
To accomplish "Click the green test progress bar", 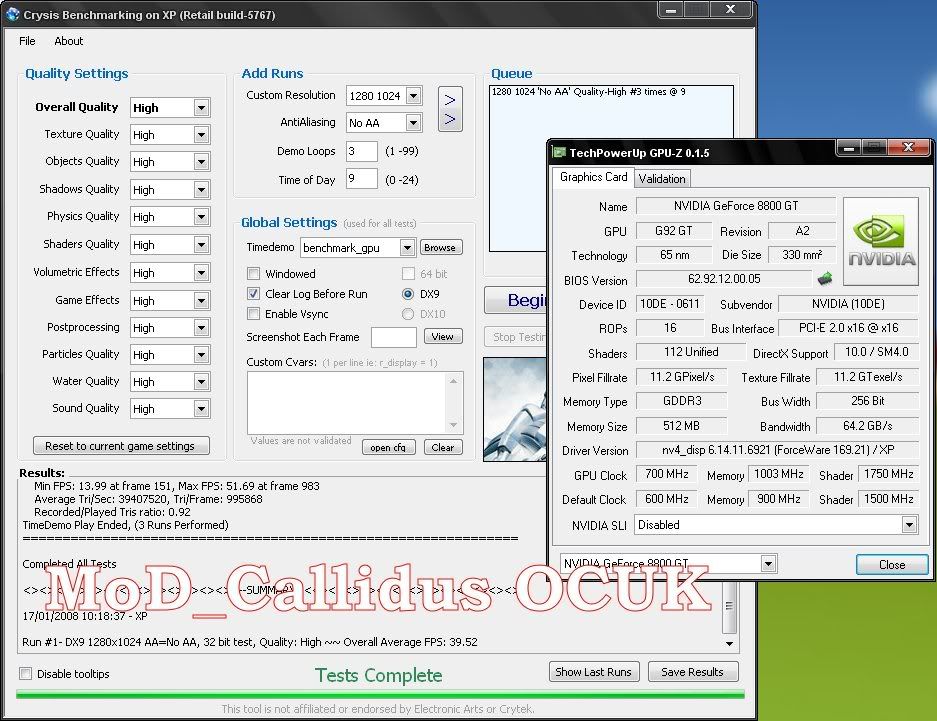I will [x=380, y=694].
